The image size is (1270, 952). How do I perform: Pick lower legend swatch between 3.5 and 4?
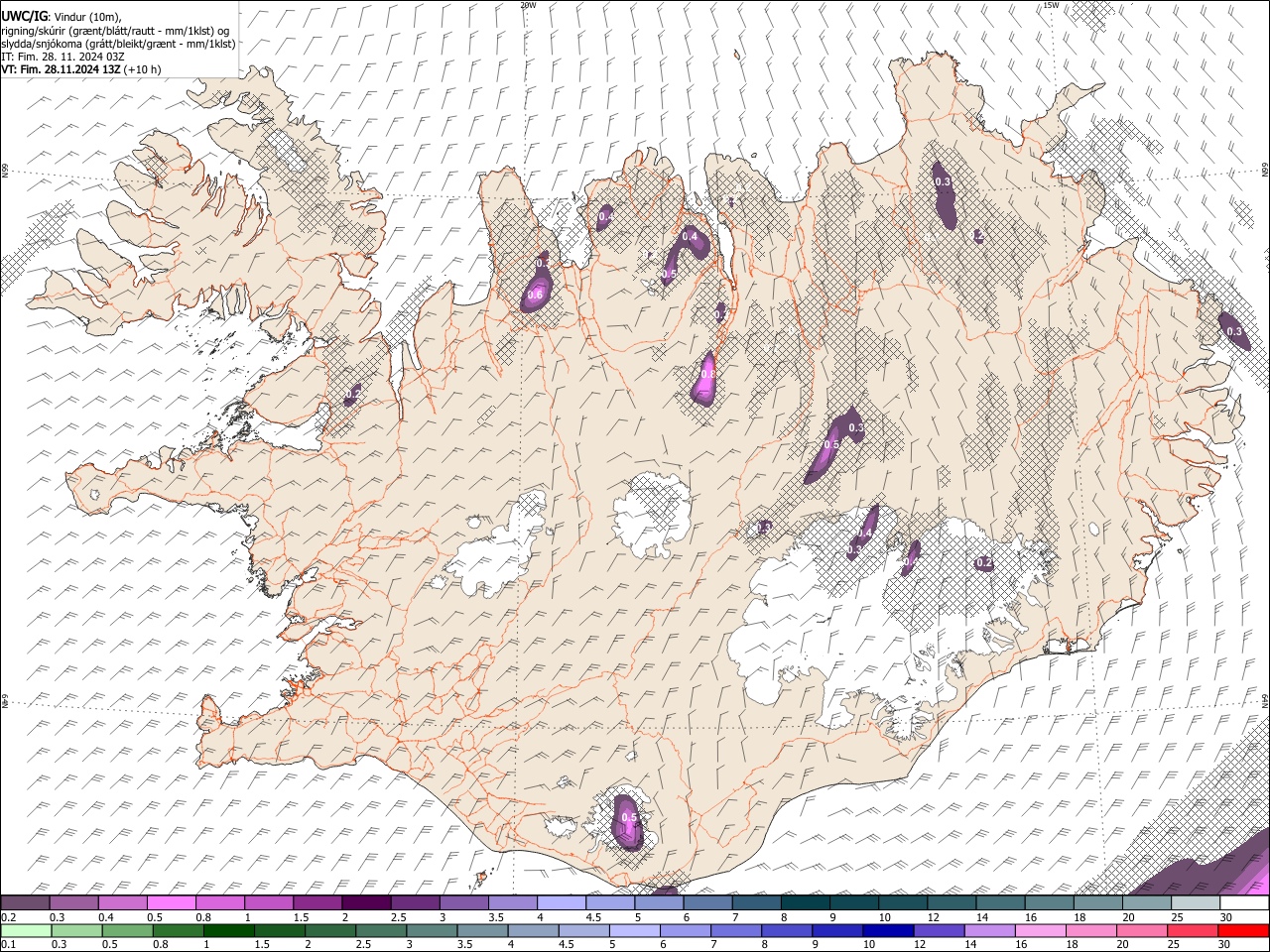[482, 931]
